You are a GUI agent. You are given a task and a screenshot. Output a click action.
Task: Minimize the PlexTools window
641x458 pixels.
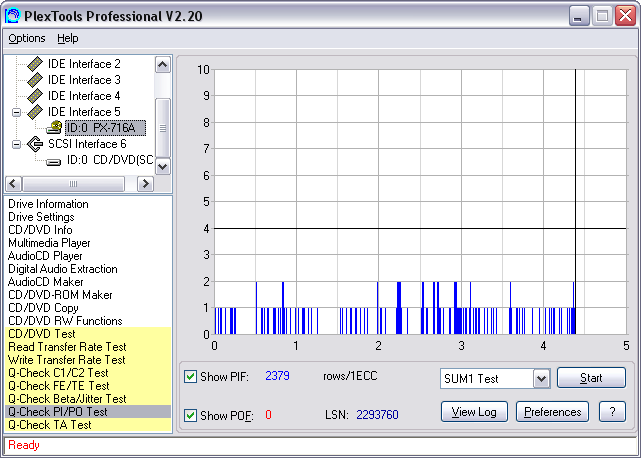click(x=578, y=16)
